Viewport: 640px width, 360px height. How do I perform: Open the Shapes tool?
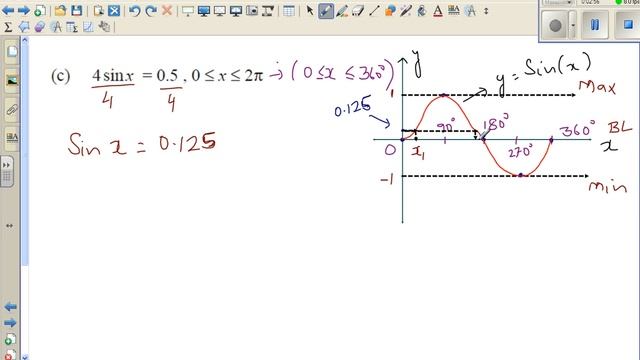click(390, 11)
